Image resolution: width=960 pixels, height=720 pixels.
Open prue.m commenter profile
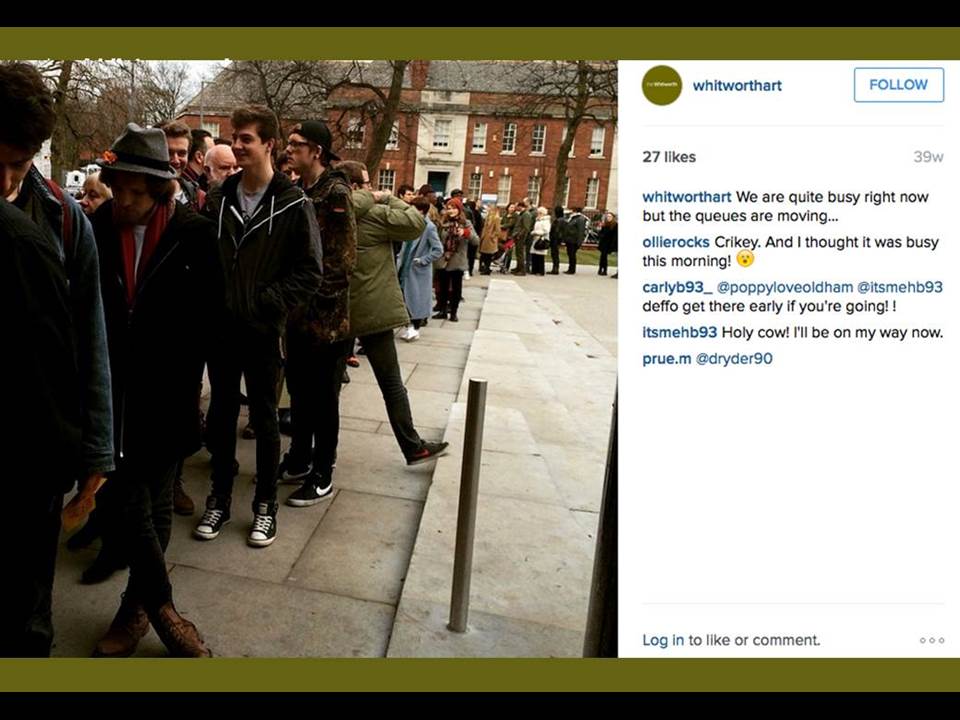pos(667,359)
